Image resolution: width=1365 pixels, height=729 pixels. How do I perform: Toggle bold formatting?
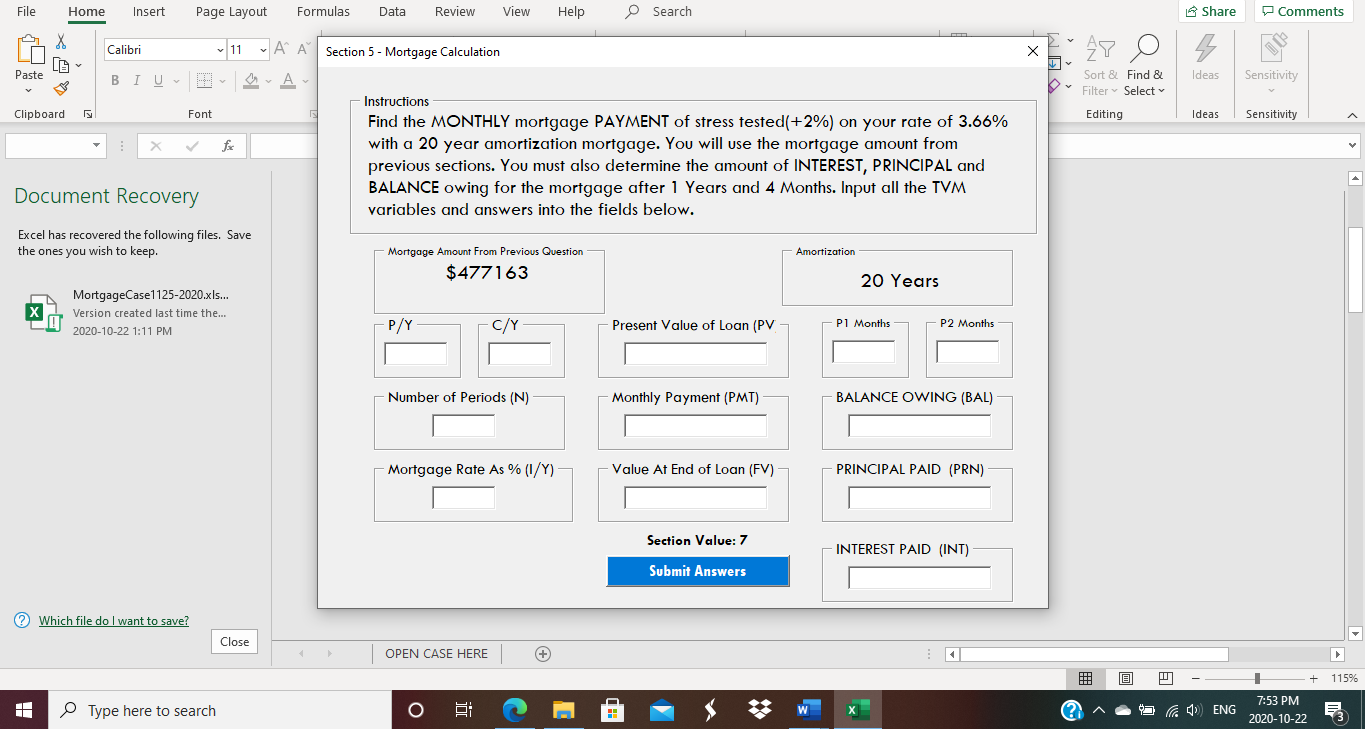pos(115,80)
